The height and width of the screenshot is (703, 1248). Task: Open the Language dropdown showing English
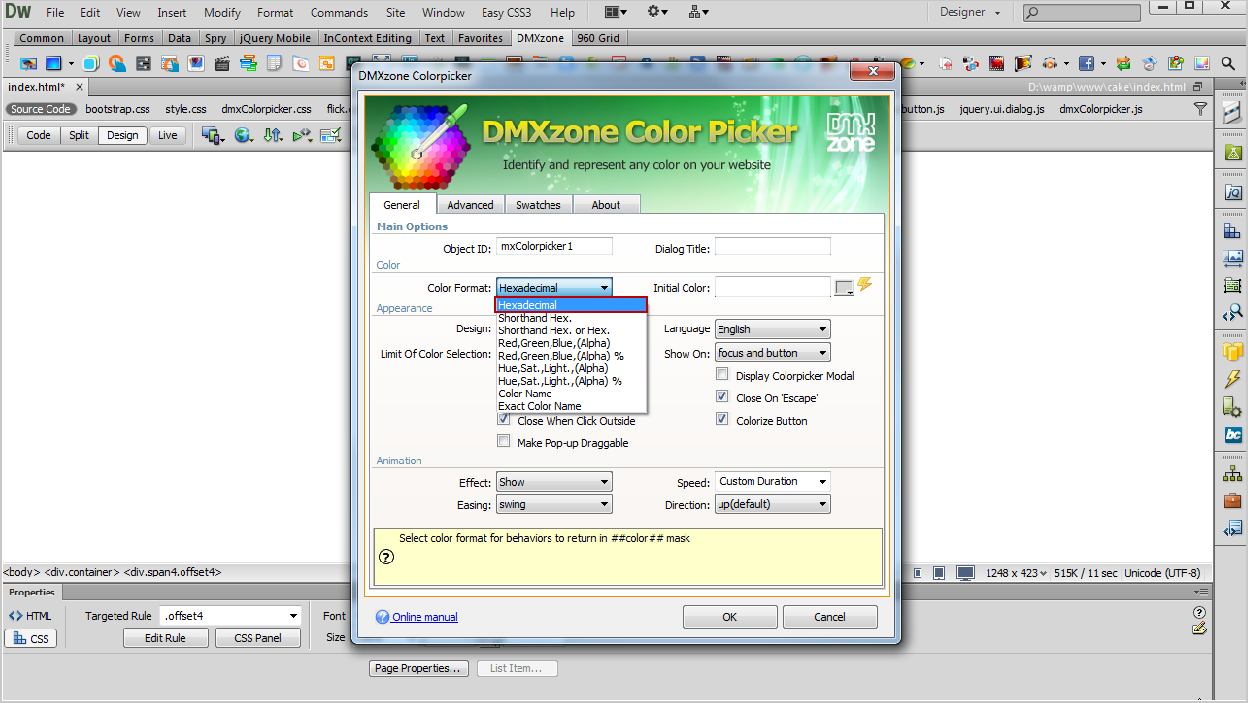[x=772, y=329]
